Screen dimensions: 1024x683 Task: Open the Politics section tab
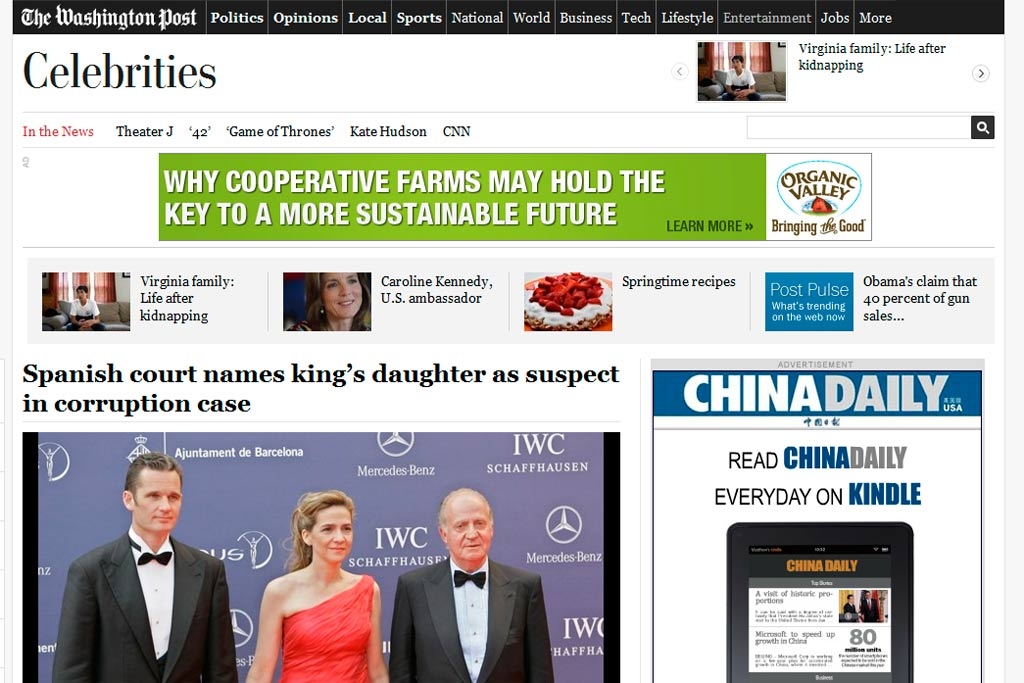pos(237,17)
